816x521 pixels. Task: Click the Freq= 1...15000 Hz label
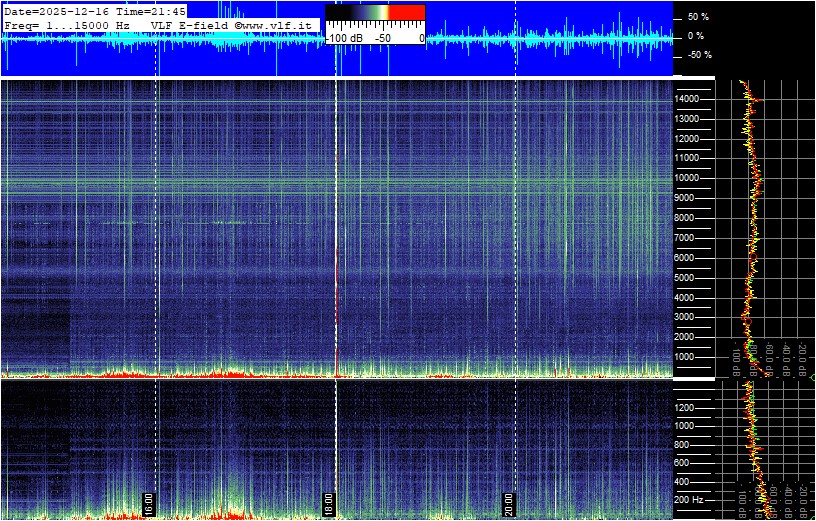68,24
